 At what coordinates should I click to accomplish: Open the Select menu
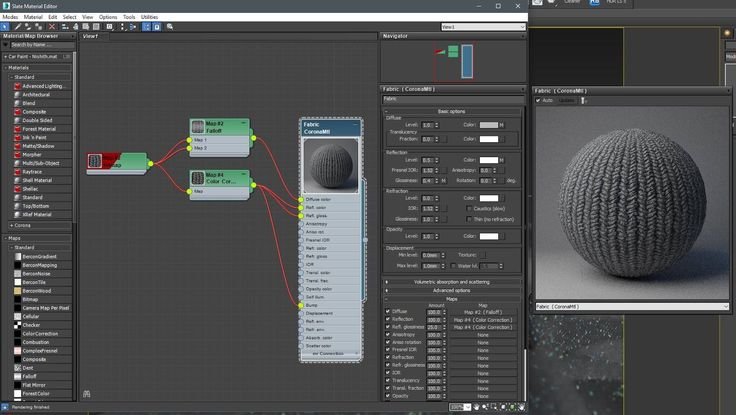coord(69,17)
